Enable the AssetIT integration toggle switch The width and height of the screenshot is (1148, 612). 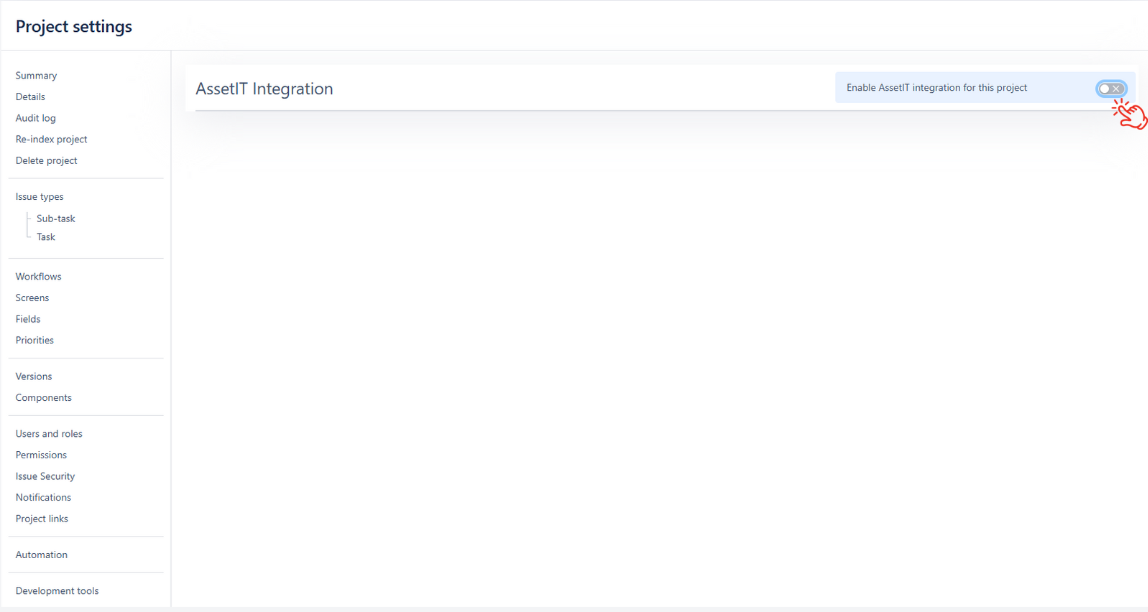coord(1110,89)
